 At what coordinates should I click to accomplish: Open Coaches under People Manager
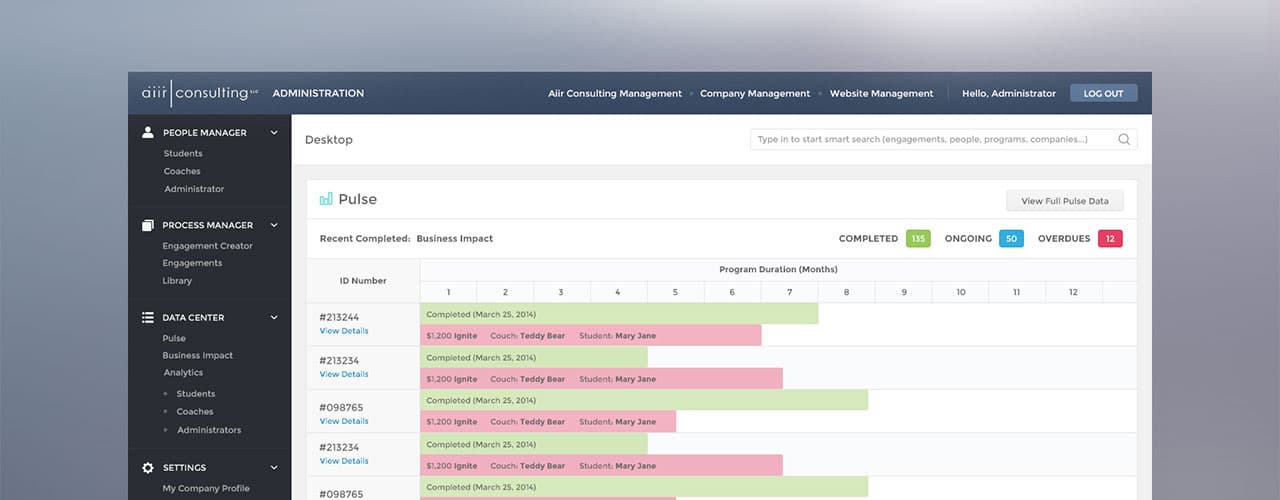tap(182, 171)
